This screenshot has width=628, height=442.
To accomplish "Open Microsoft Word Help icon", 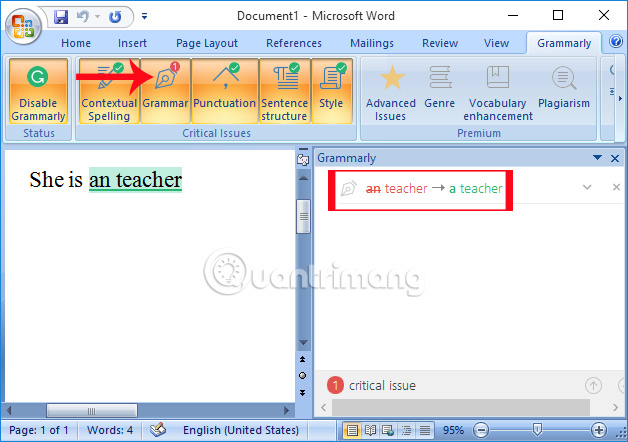I will (x=616, y=41).
